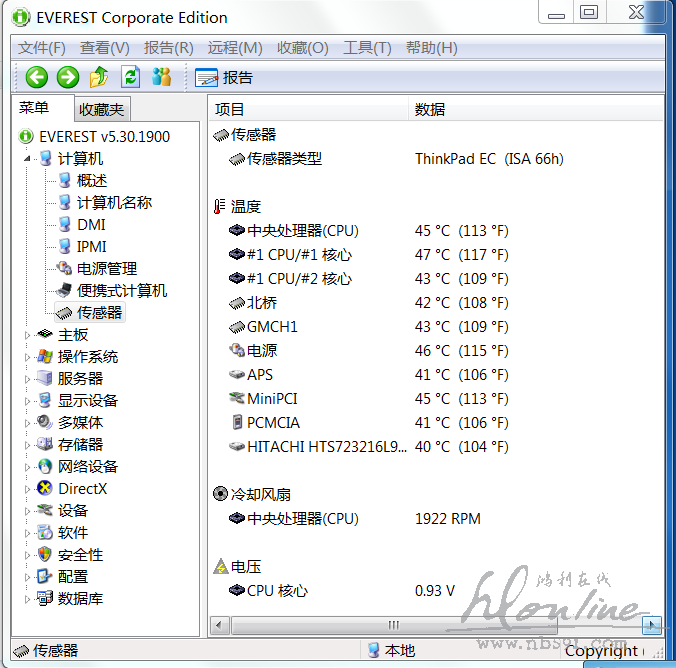Viewport: 676px width, 668px height.
Task: Click the 软件 icon in the tree
Action: (x=45, y=532)
